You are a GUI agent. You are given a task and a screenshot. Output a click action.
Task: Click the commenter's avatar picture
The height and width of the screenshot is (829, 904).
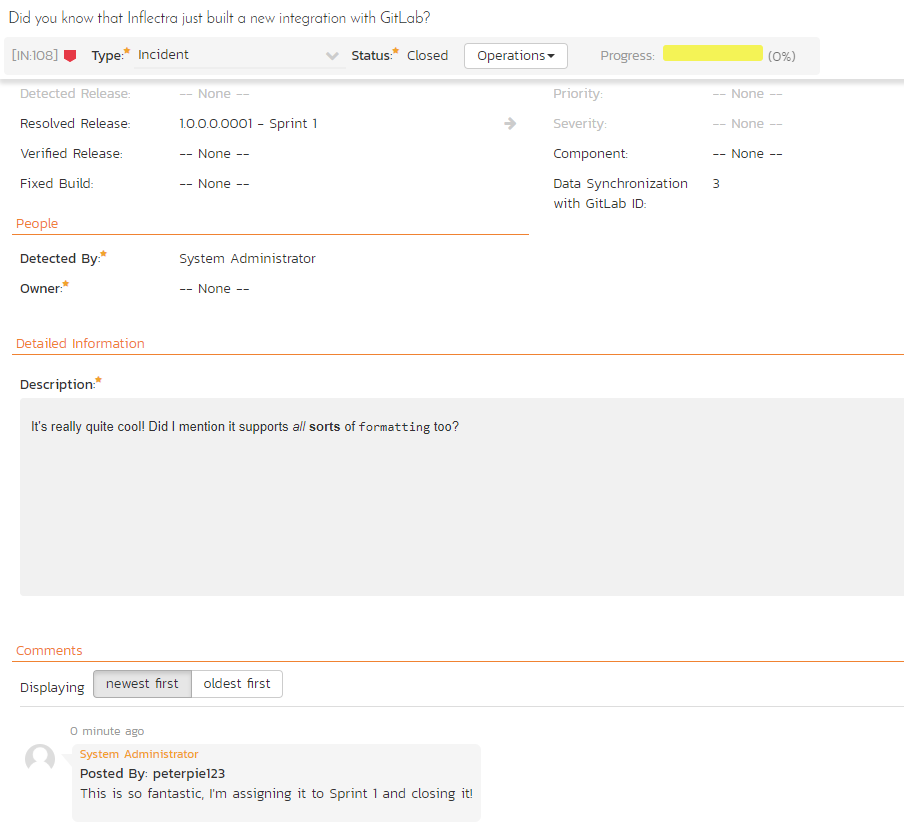pyautogui.click(x=40, y=759)
